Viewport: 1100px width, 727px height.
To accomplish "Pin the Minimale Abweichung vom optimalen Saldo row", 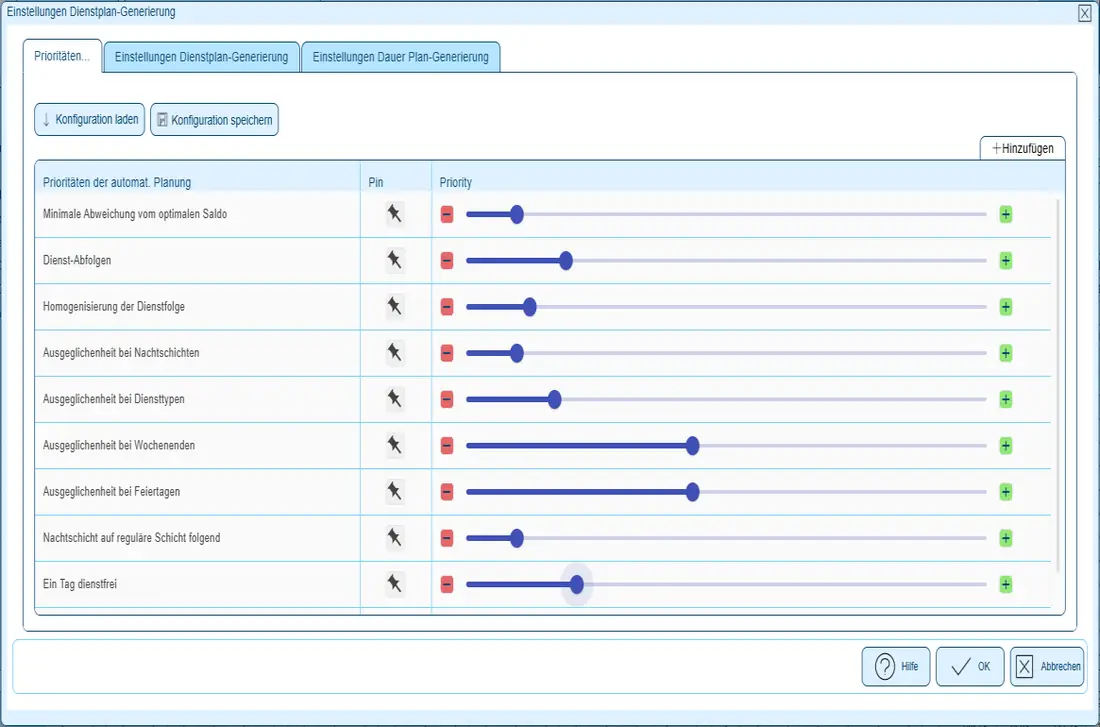I will [395, 214].
